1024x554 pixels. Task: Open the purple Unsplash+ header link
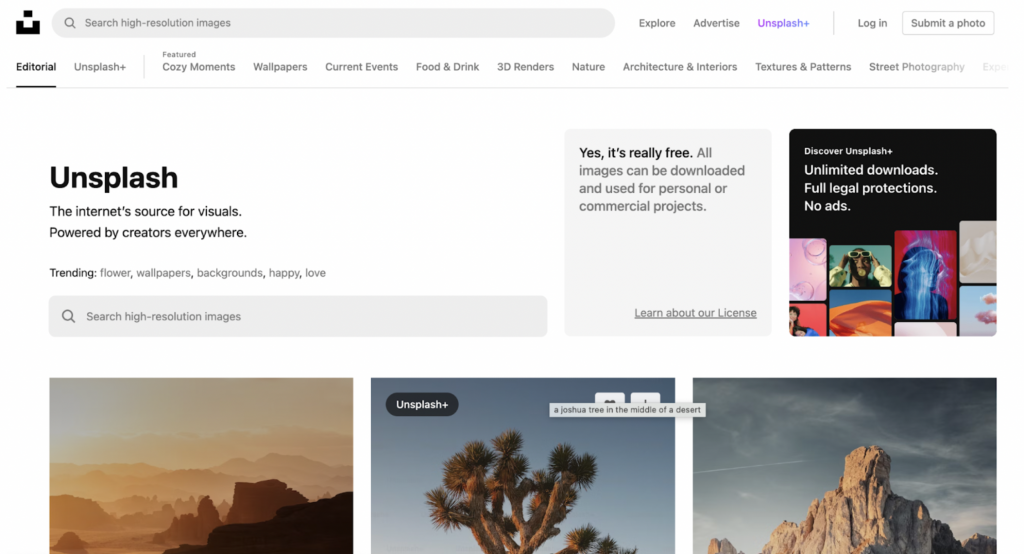pyautogui.click(x=783, y=23)
